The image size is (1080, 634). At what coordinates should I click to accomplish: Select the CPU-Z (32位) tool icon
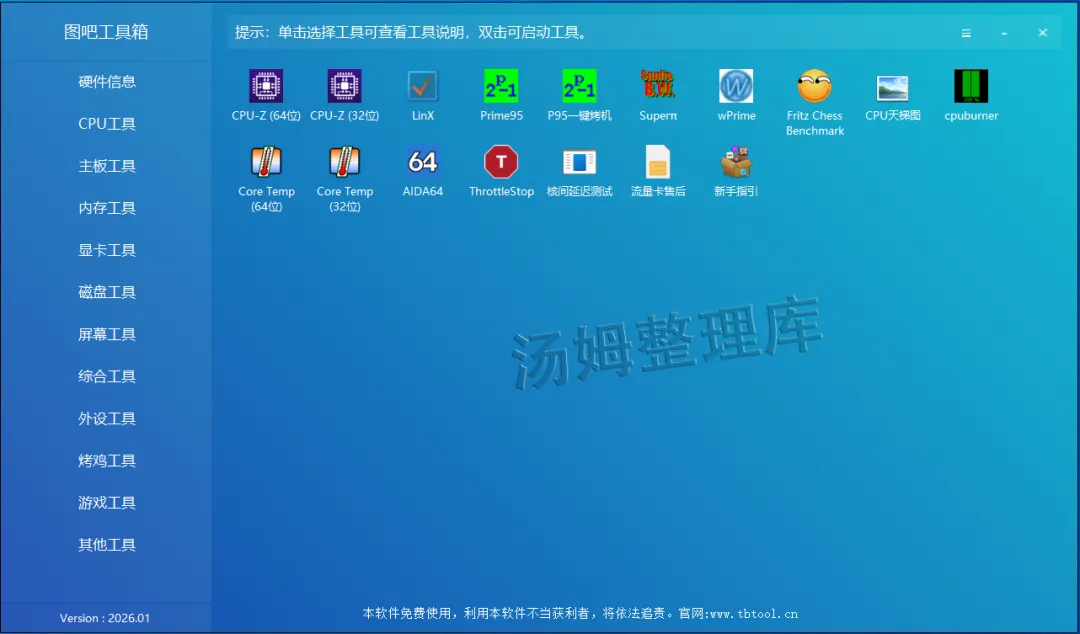click(344, 86)
